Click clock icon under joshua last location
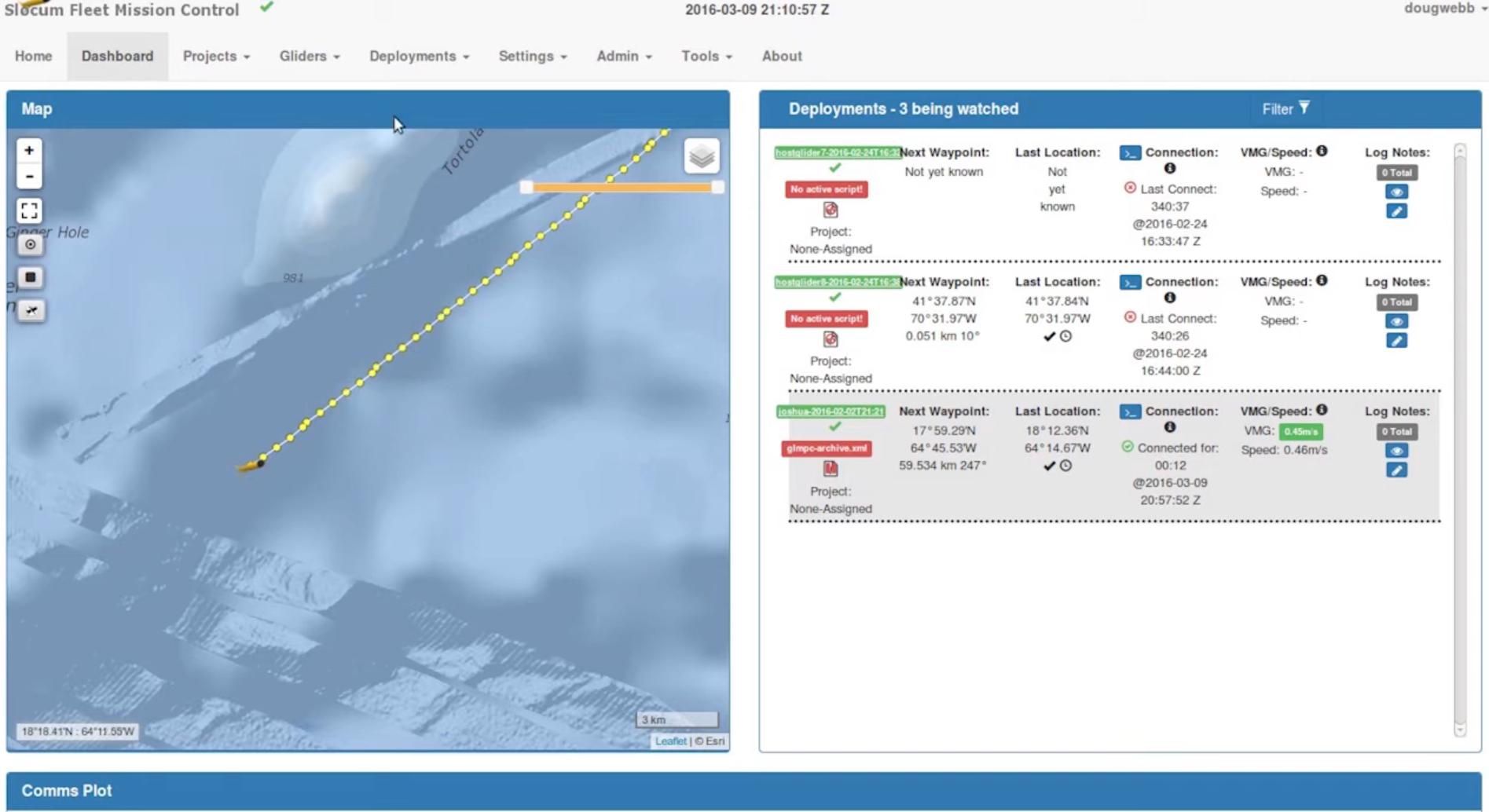1489x812 pixels. tap(1065, 466)
